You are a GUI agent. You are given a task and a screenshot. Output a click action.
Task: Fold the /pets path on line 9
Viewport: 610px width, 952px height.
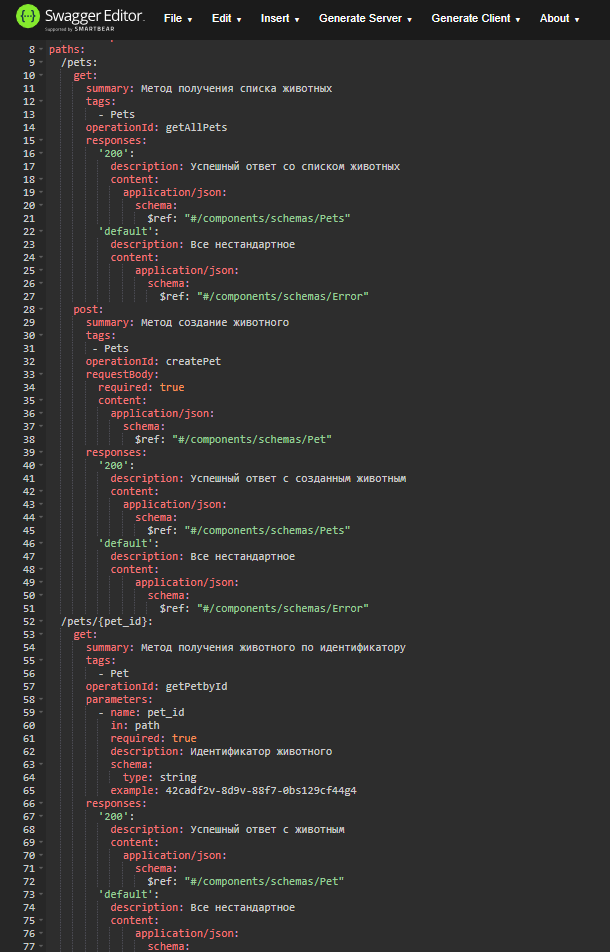tap(41, 63)
